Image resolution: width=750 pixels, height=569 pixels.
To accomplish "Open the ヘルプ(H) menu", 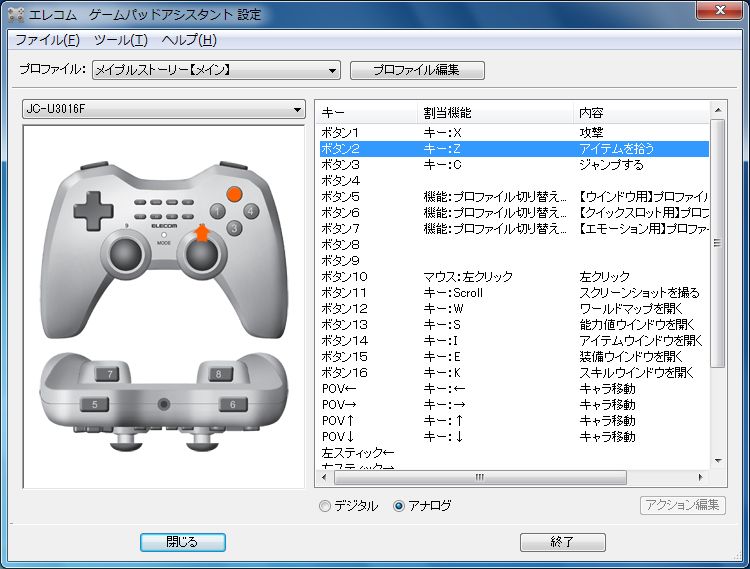I will coord(189,40).
